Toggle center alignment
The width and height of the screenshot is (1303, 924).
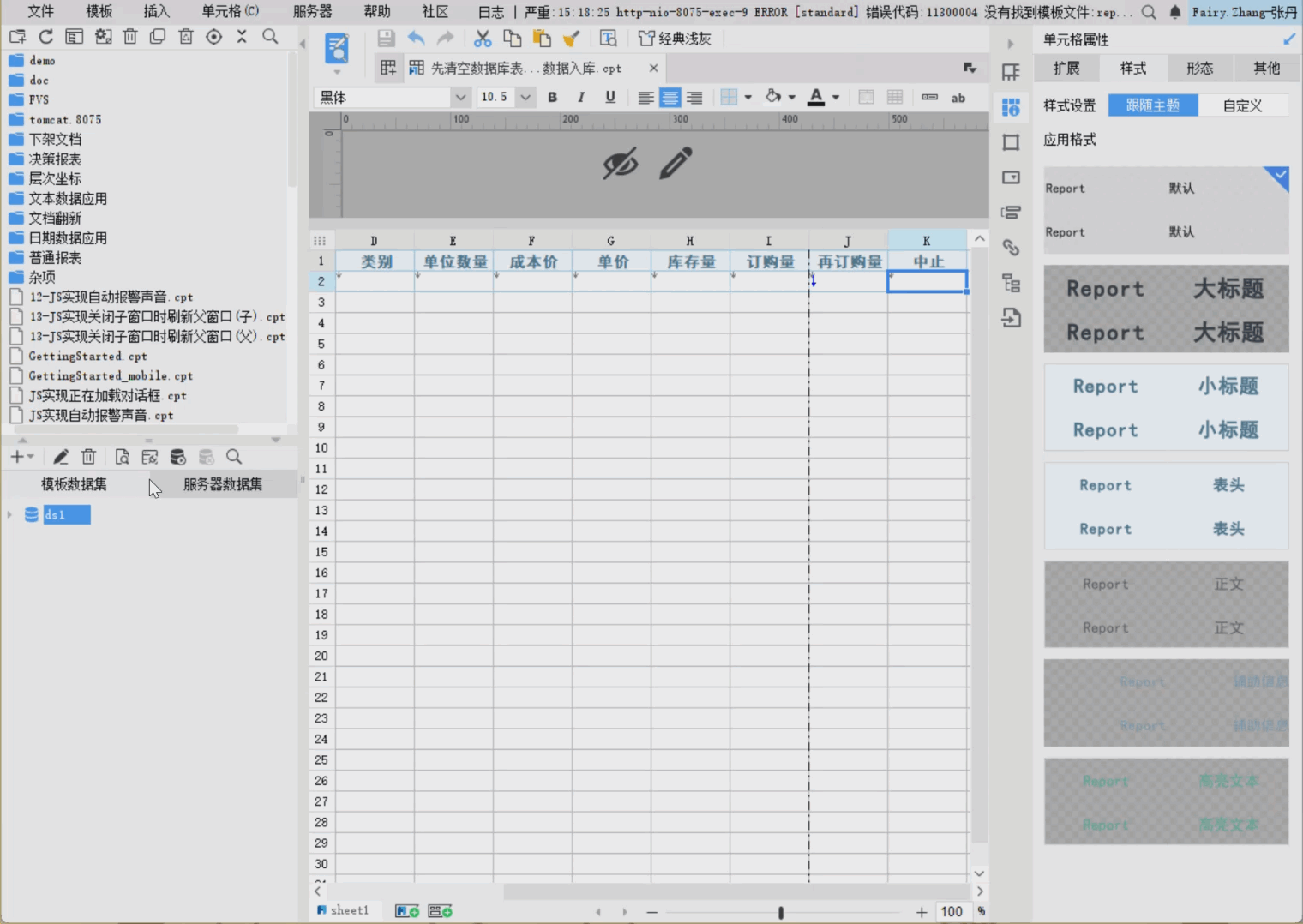coord(670,98)
